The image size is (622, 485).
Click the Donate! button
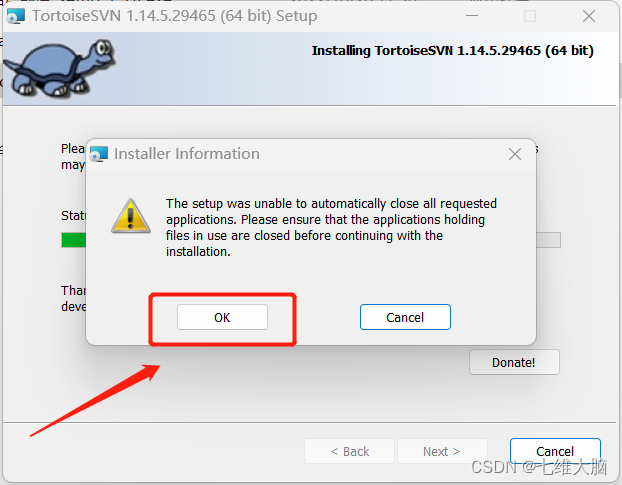coord(514,362)
